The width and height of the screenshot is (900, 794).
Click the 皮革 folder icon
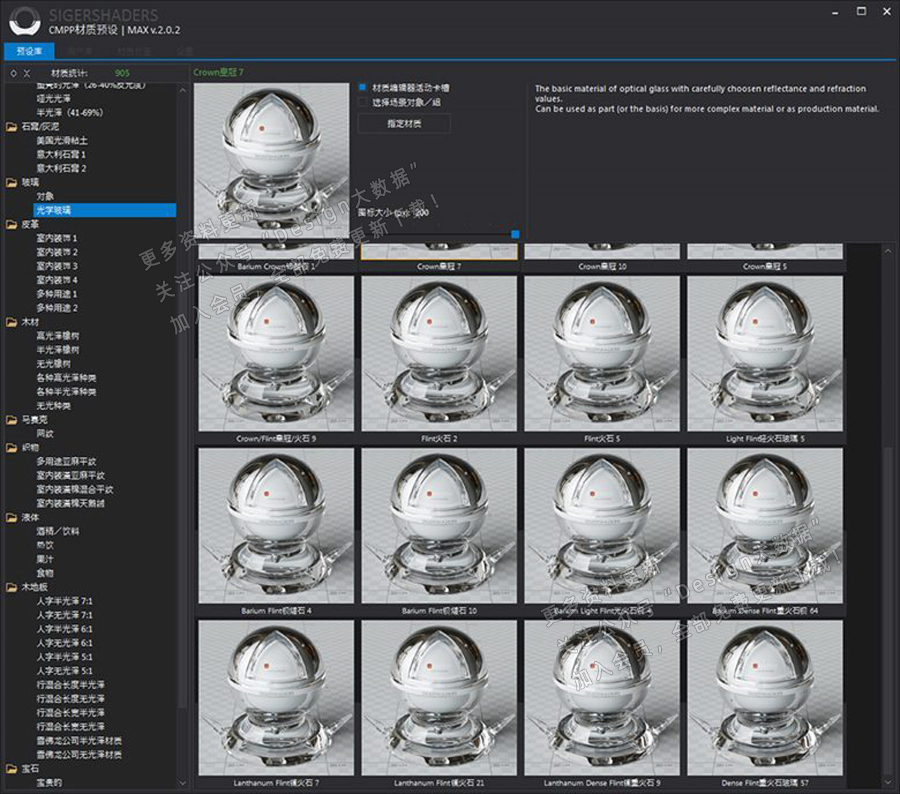pos(11,225)
